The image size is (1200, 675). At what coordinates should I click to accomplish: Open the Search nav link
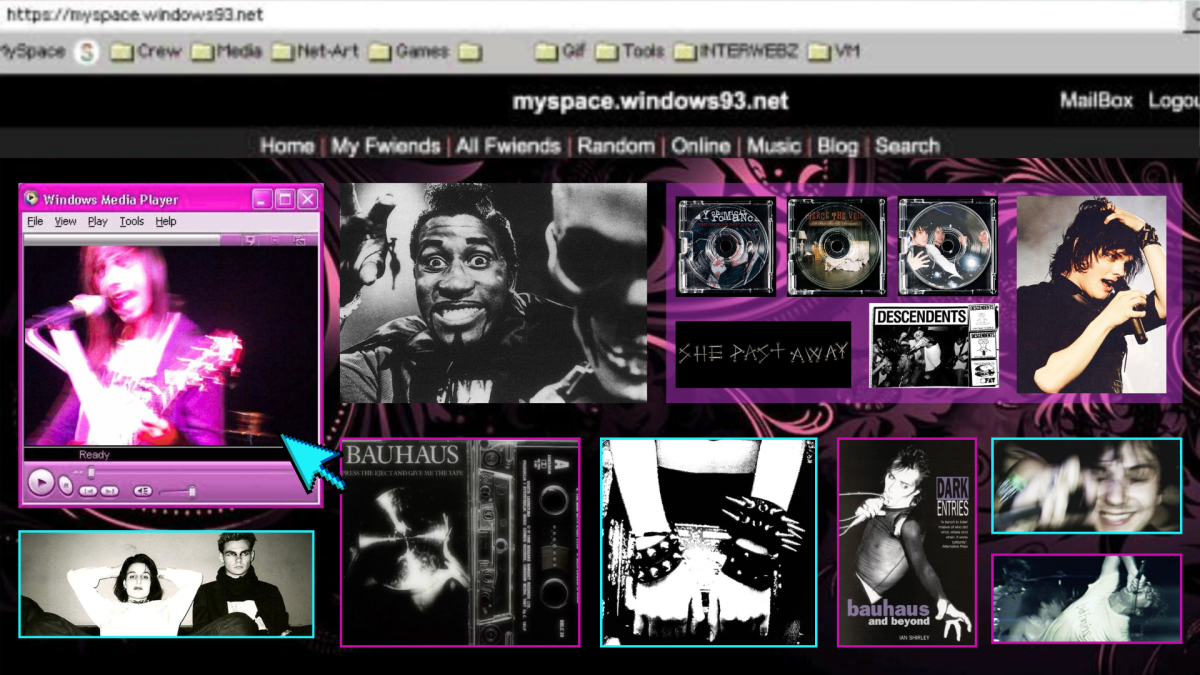[907, 146]
